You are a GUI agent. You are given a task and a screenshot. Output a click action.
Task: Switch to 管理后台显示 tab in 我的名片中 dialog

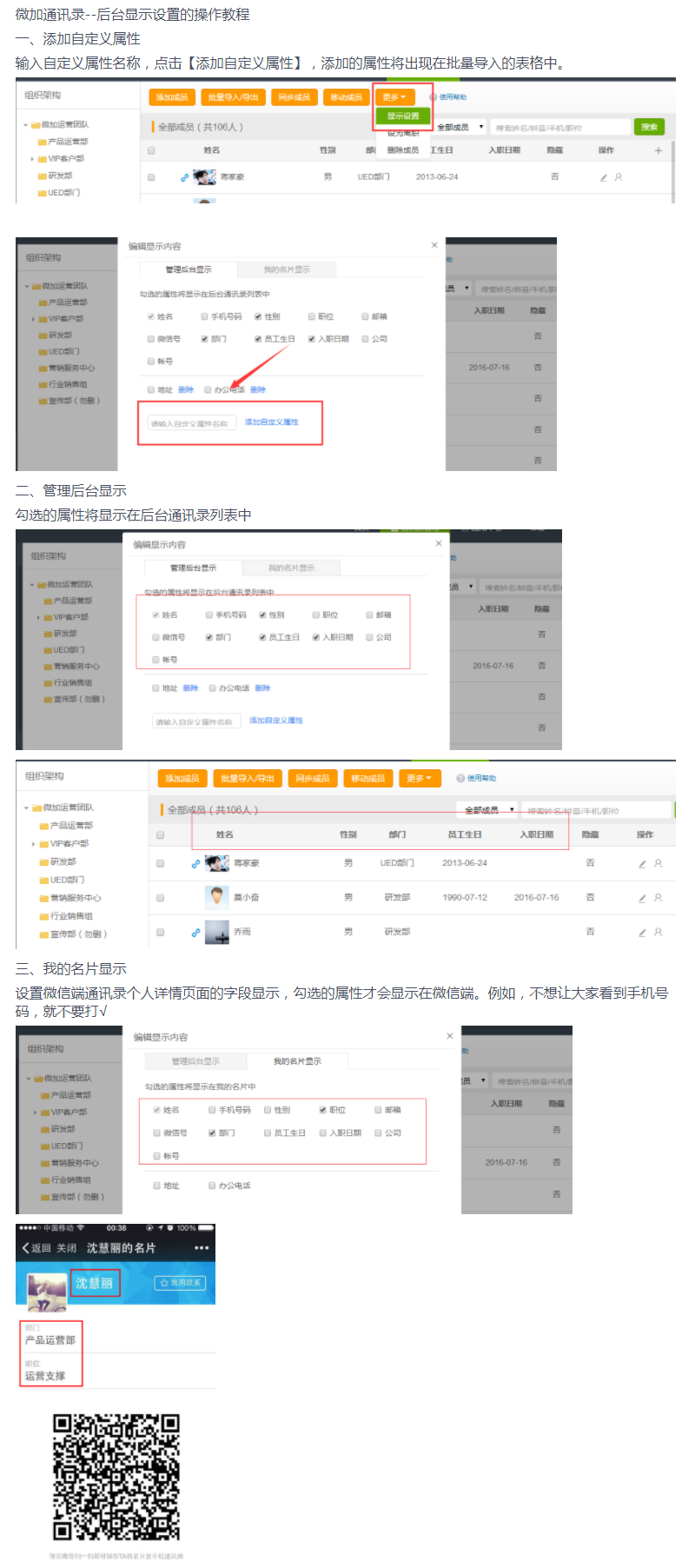tap(195, 1061)
